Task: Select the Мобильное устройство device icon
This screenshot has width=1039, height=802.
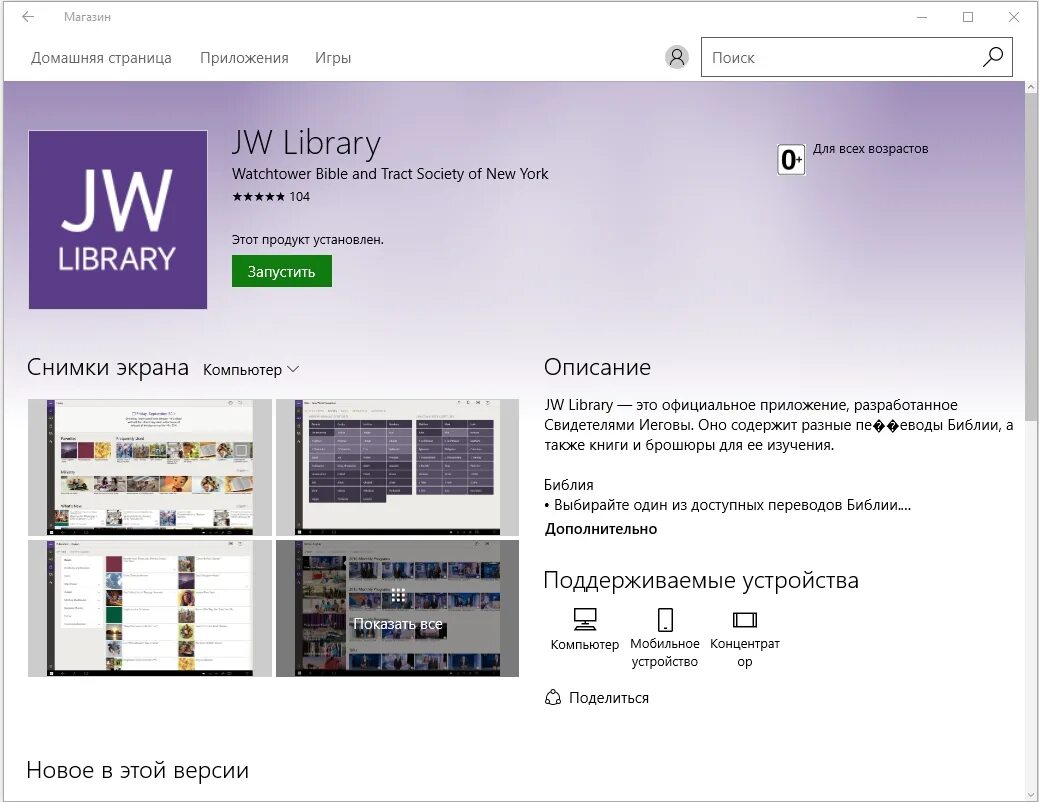Action: point(663,618)
